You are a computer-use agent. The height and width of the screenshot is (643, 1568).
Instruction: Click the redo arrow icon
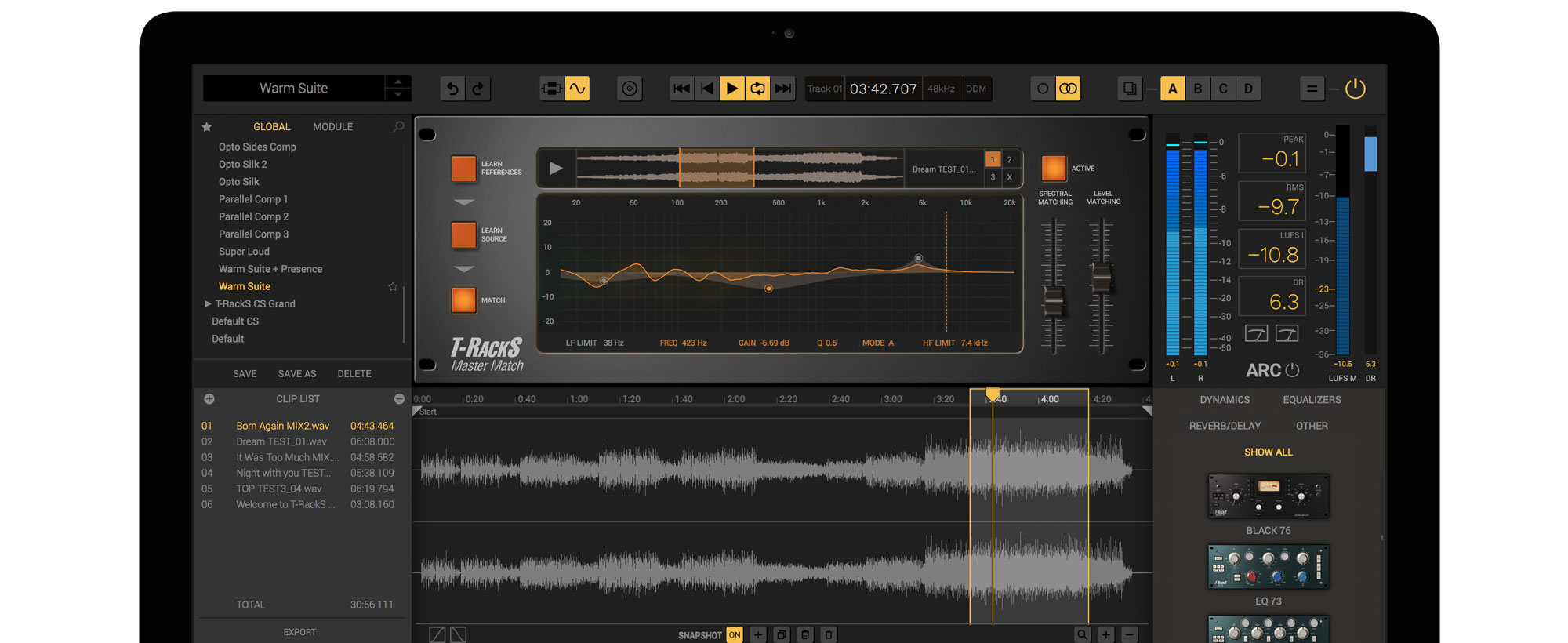click(478, 89)
